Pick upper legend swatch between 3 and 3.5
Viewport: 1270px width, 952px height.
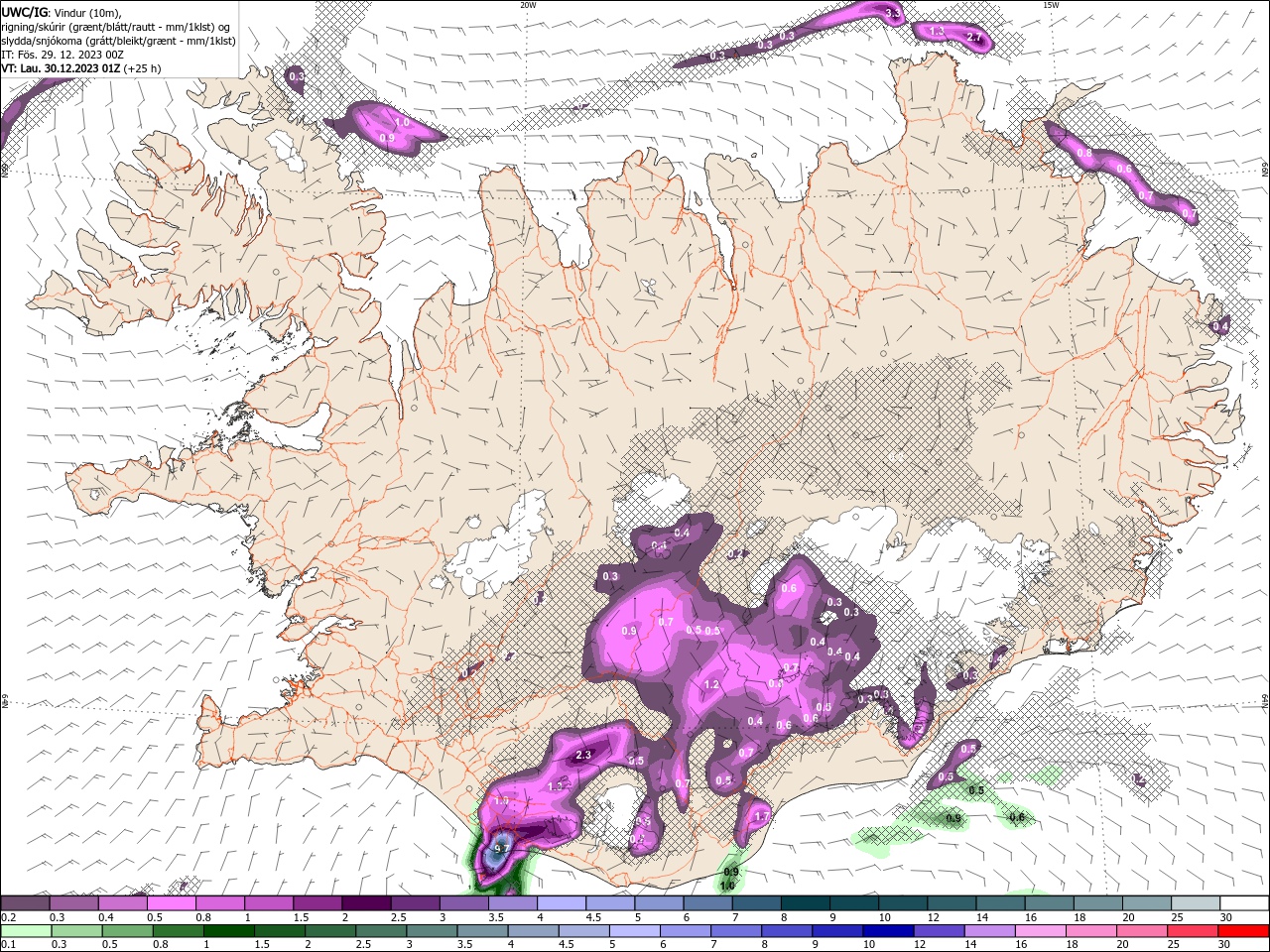click(x=462, y=903)
